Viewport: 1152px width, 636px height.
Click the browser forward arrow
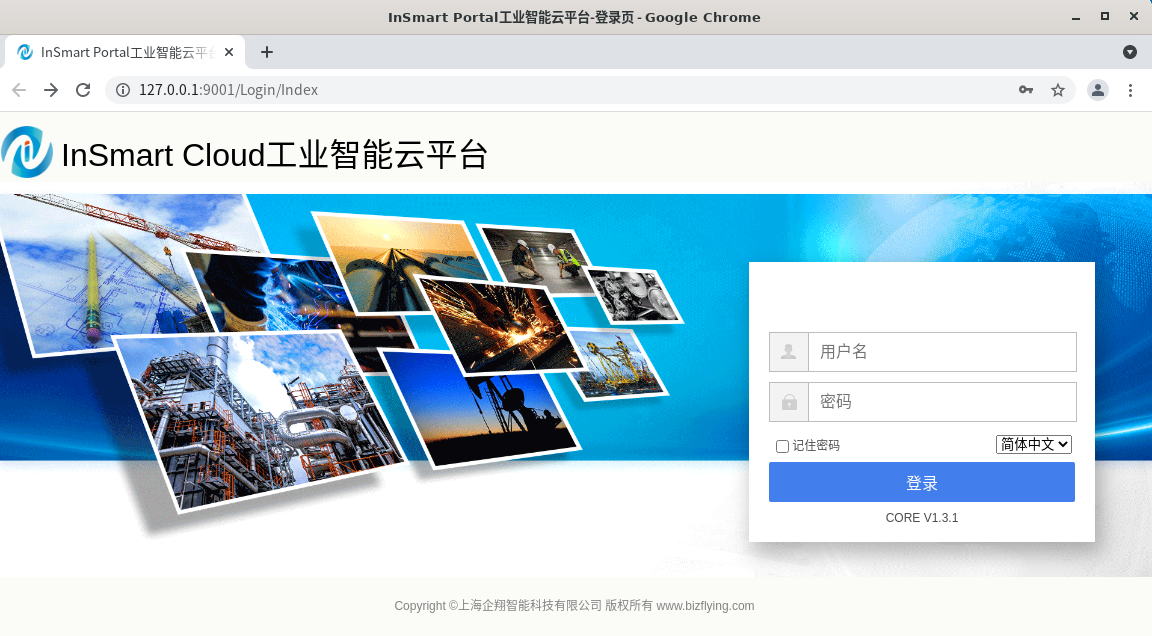pos(51,90)
